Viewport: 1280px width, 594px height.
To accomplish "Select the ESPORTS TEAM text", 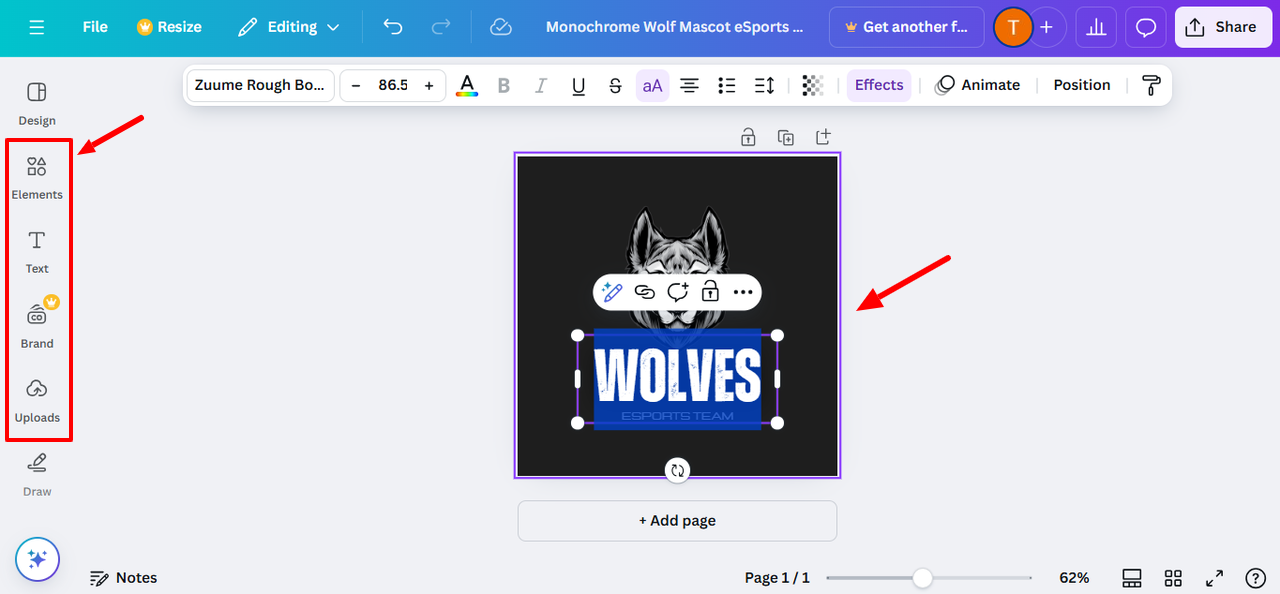I will click(x=677, y=416).
